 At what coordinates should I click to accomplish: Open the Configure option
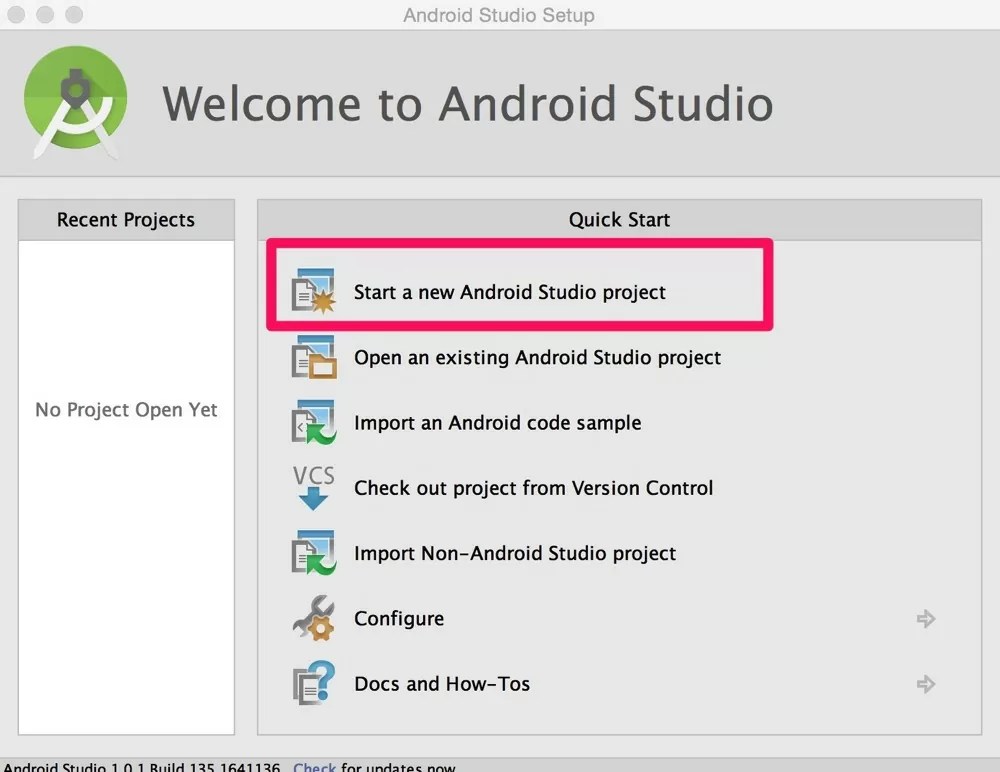tap(399, 619)
